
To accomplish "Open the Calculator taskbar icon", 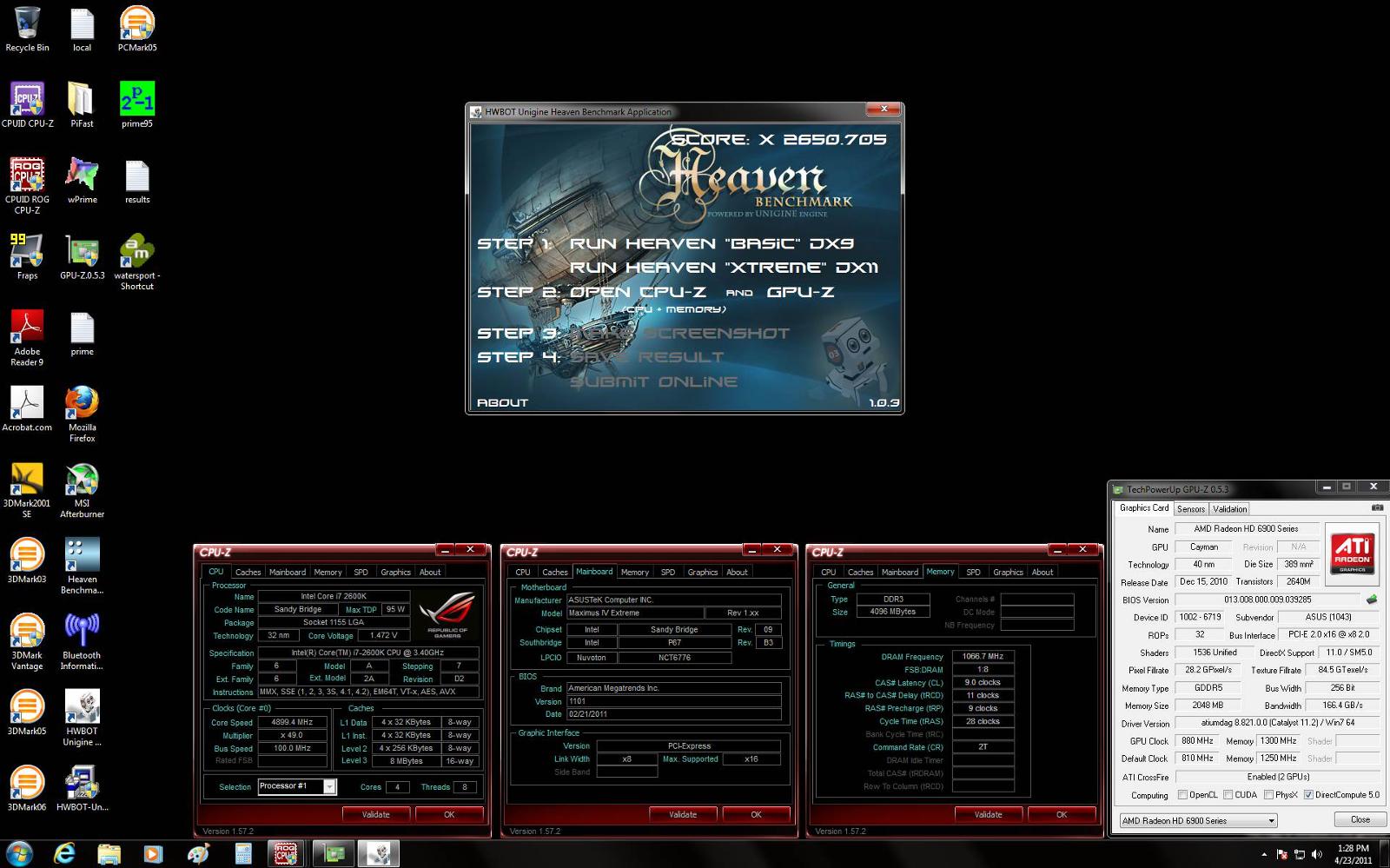I will coord(242,854).
